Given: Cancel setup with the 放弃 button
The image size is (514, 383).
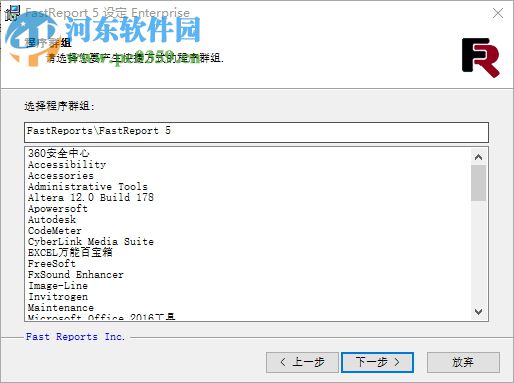Looking at the screenshot, I should tap(463, 362).
